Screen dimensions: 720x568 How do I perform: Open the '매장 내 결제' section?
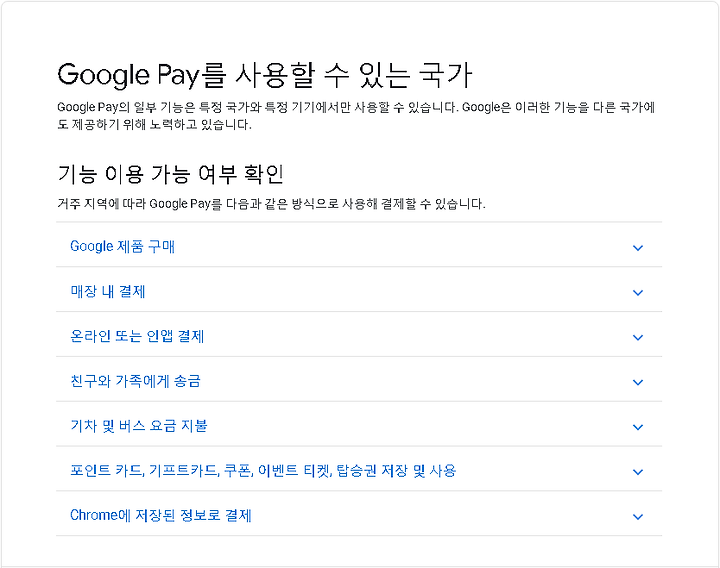click(x=359, y=290)
